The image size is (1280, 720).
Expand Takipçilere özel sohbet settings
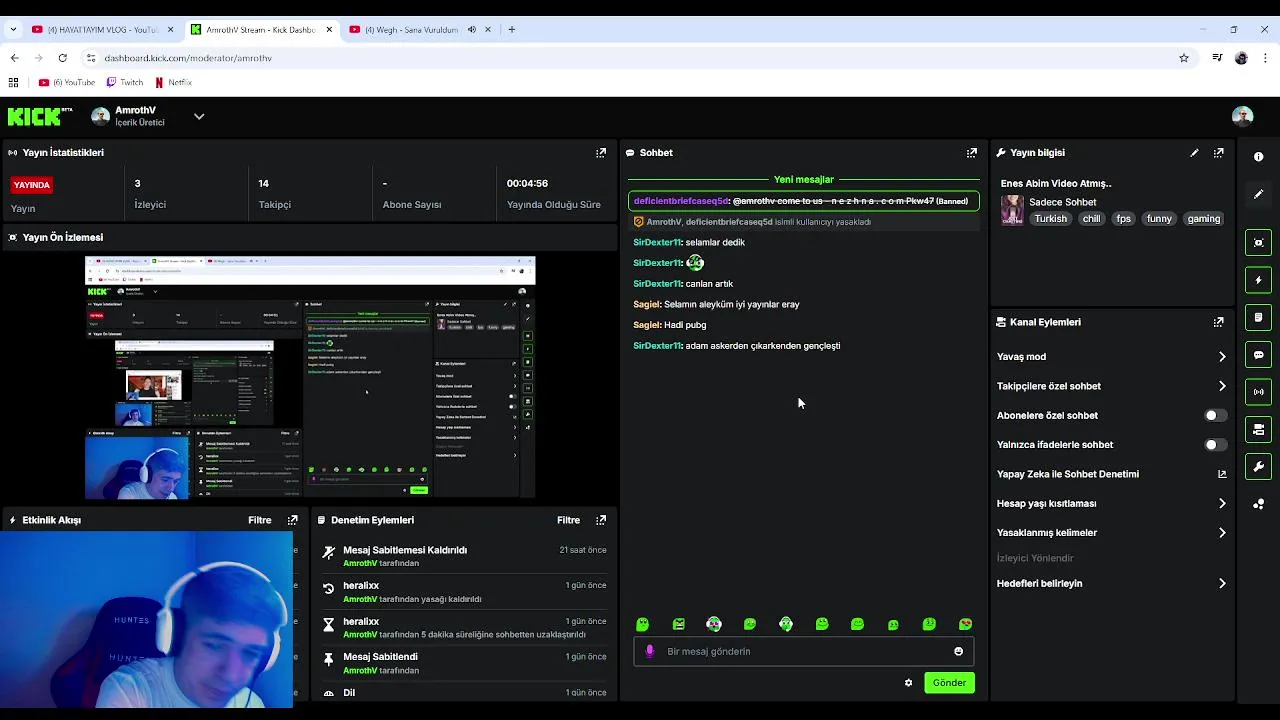click(1222, 386)
